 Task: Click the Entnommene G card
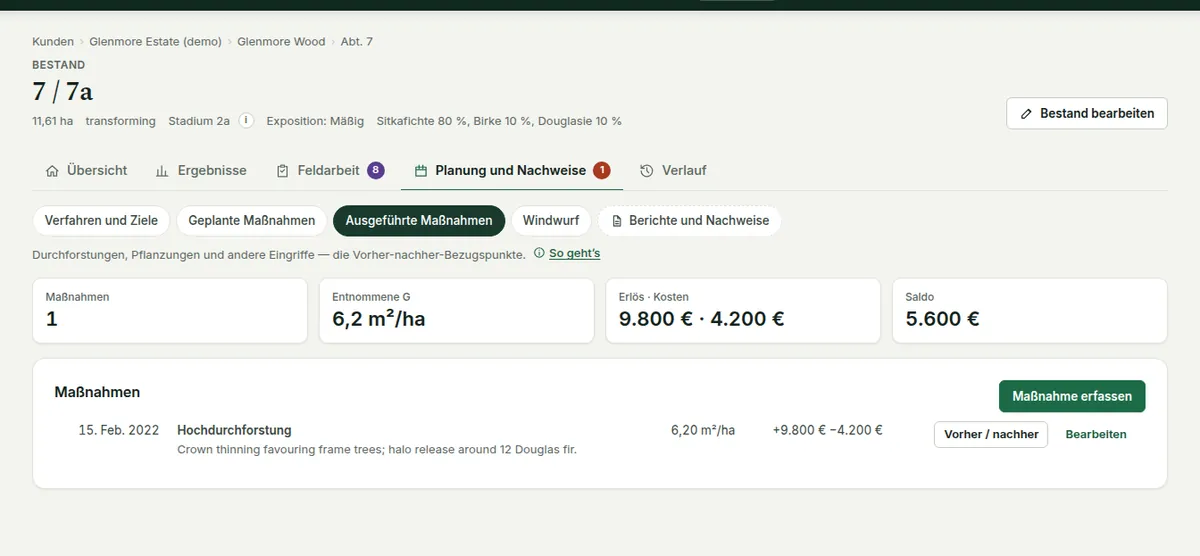tap(456, 311)
